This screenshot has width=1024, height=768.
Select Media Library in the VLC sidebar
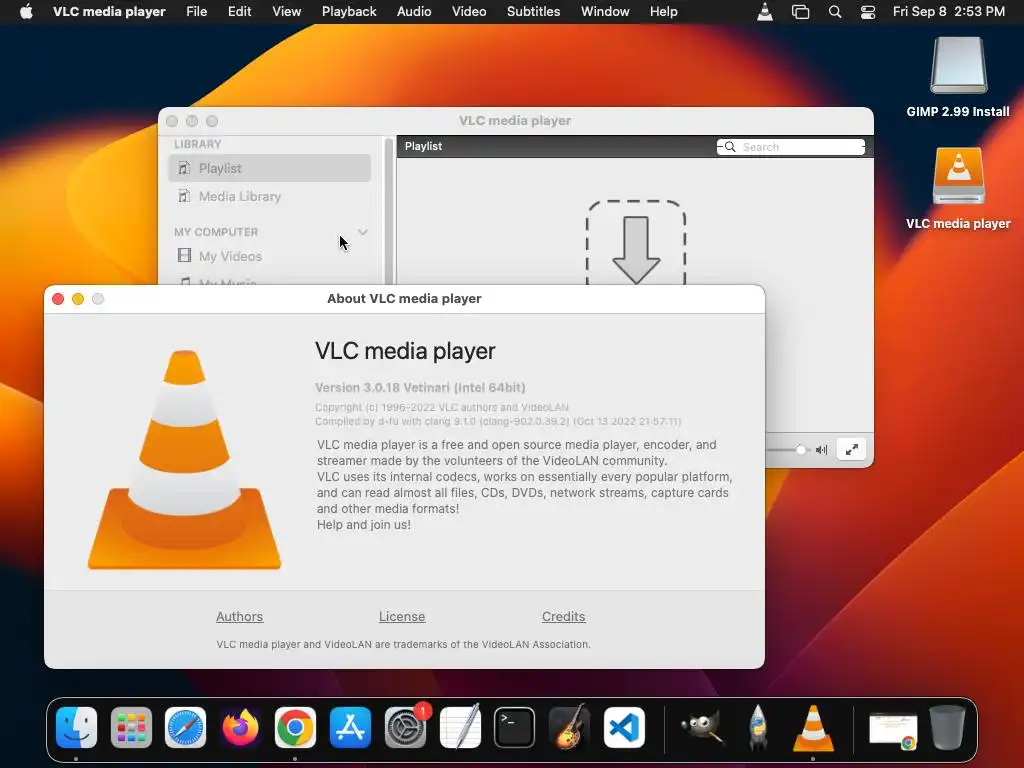[x=269, y=197]
